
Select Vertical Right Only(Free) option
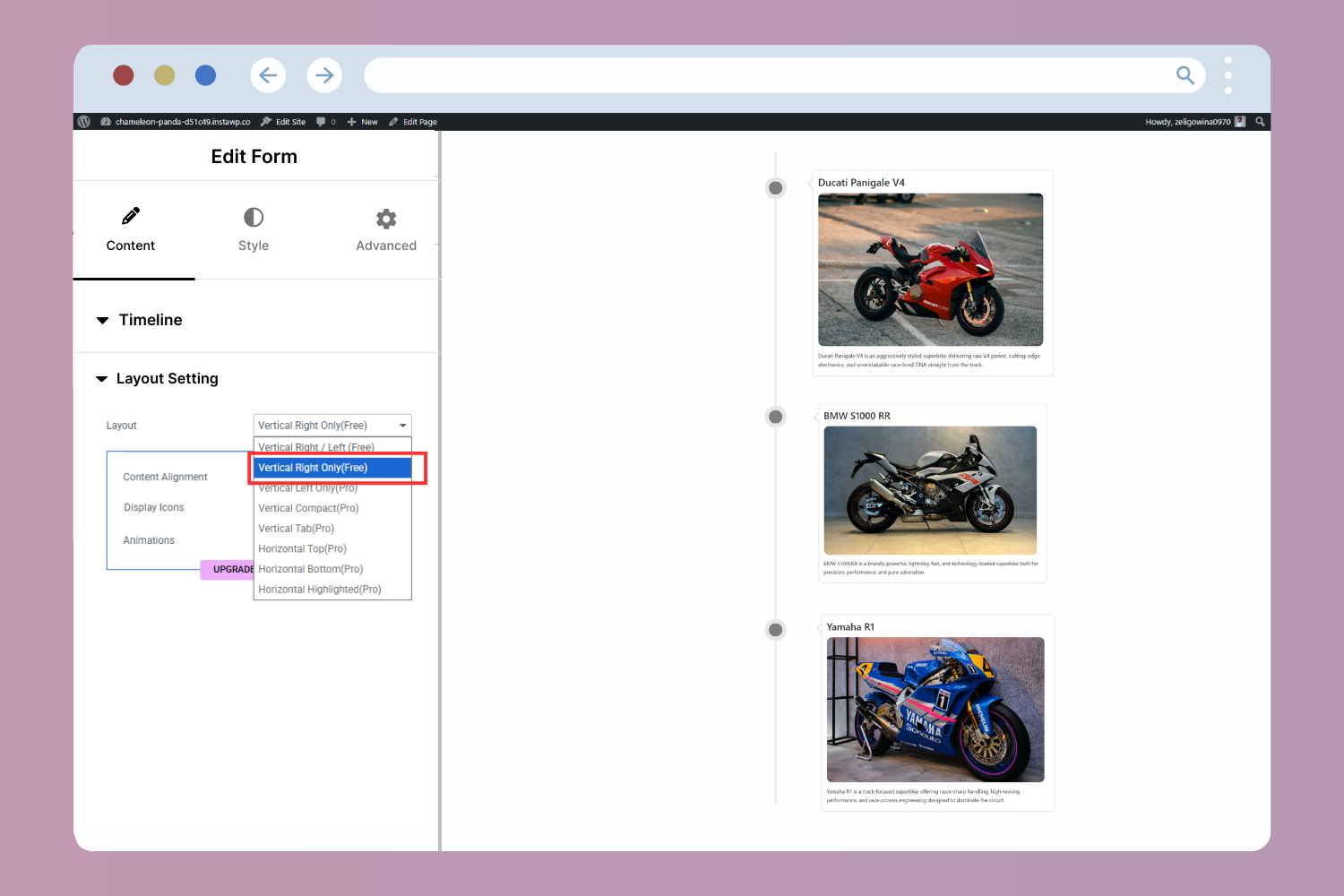[332, 468]
